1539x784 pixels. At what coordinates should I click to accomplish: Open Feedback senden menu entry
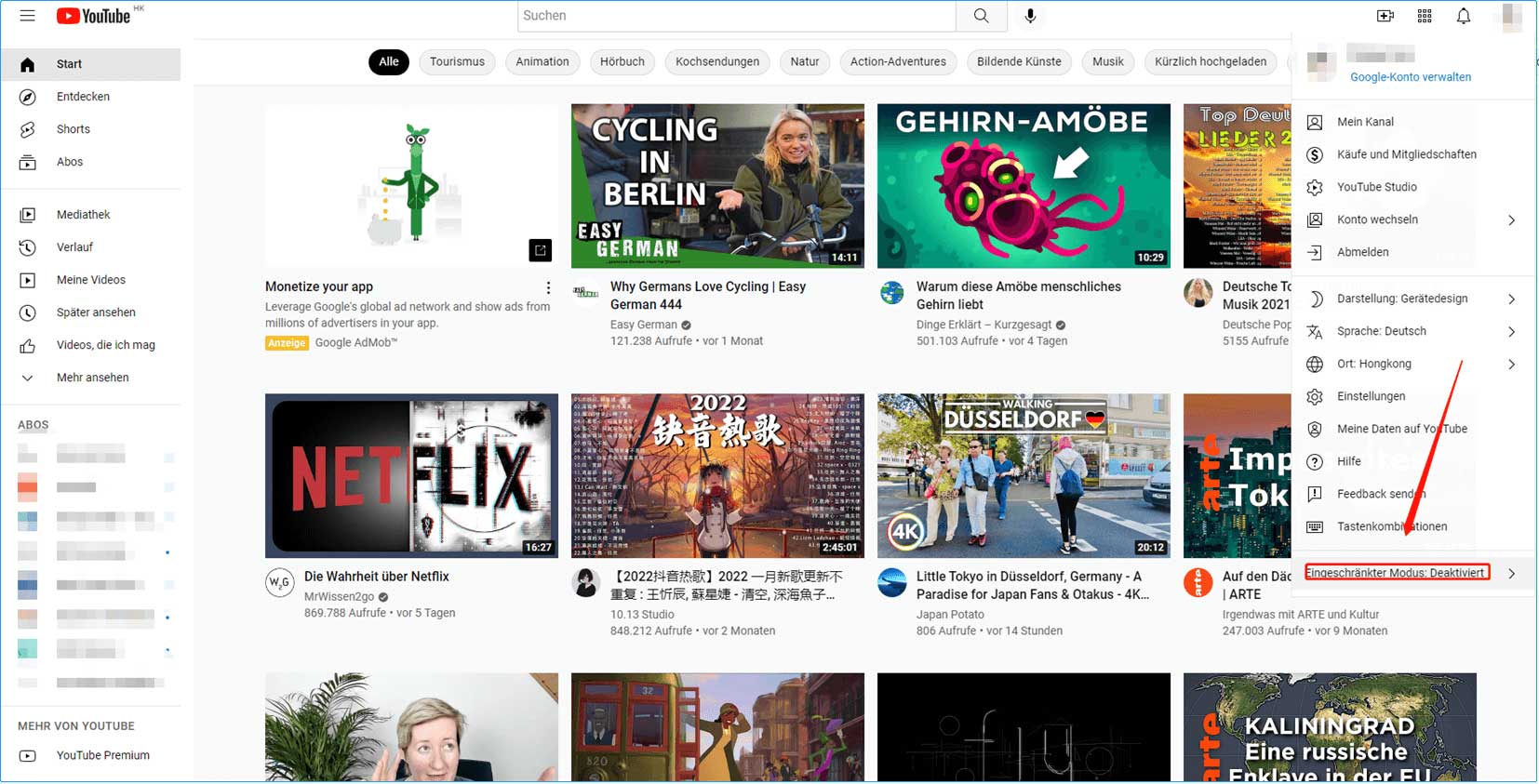coord(1413,494)
